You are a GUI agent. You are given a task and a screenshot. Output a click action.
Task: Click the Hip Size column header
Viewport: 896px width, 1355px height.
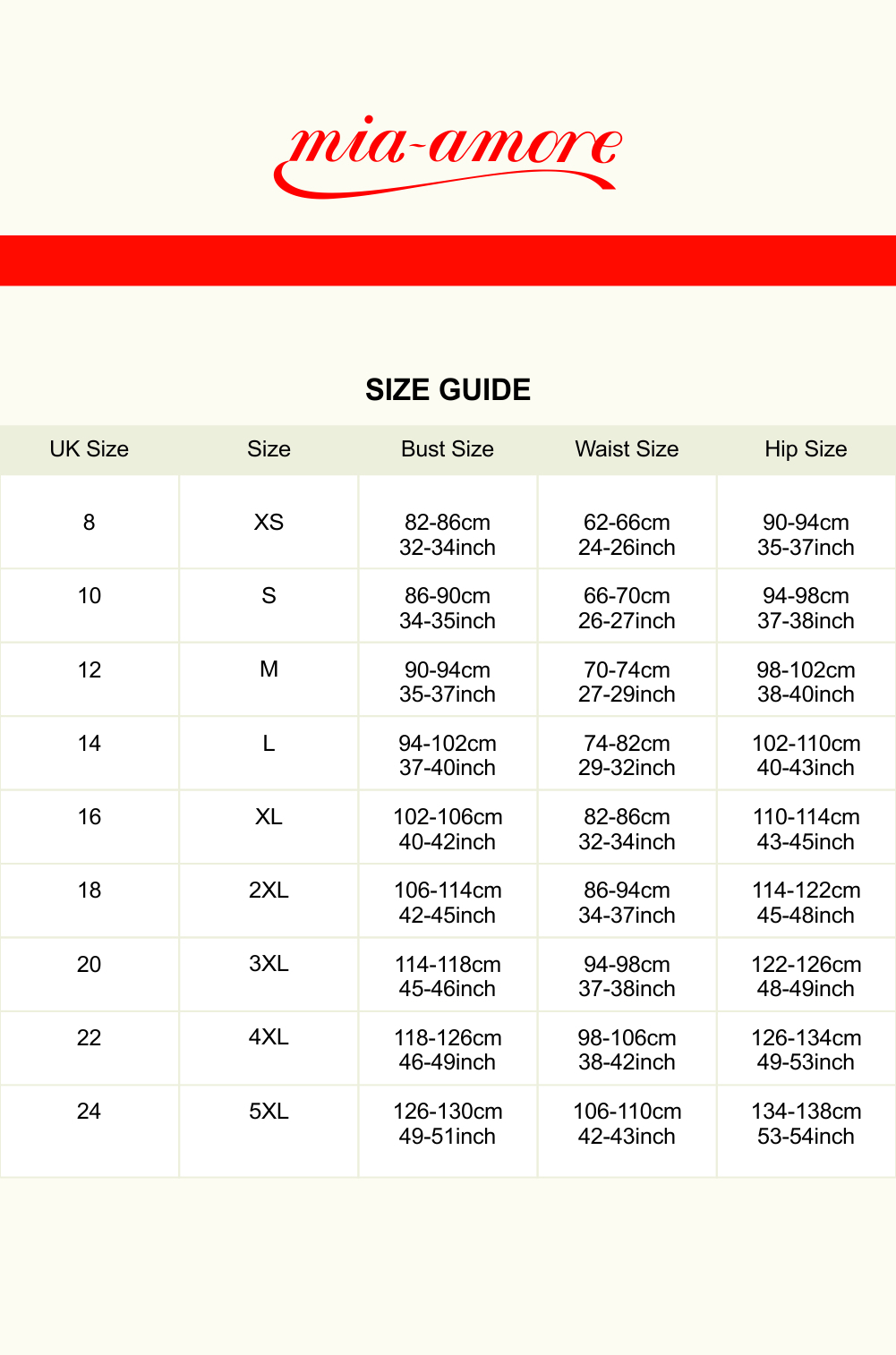(806, 449)
